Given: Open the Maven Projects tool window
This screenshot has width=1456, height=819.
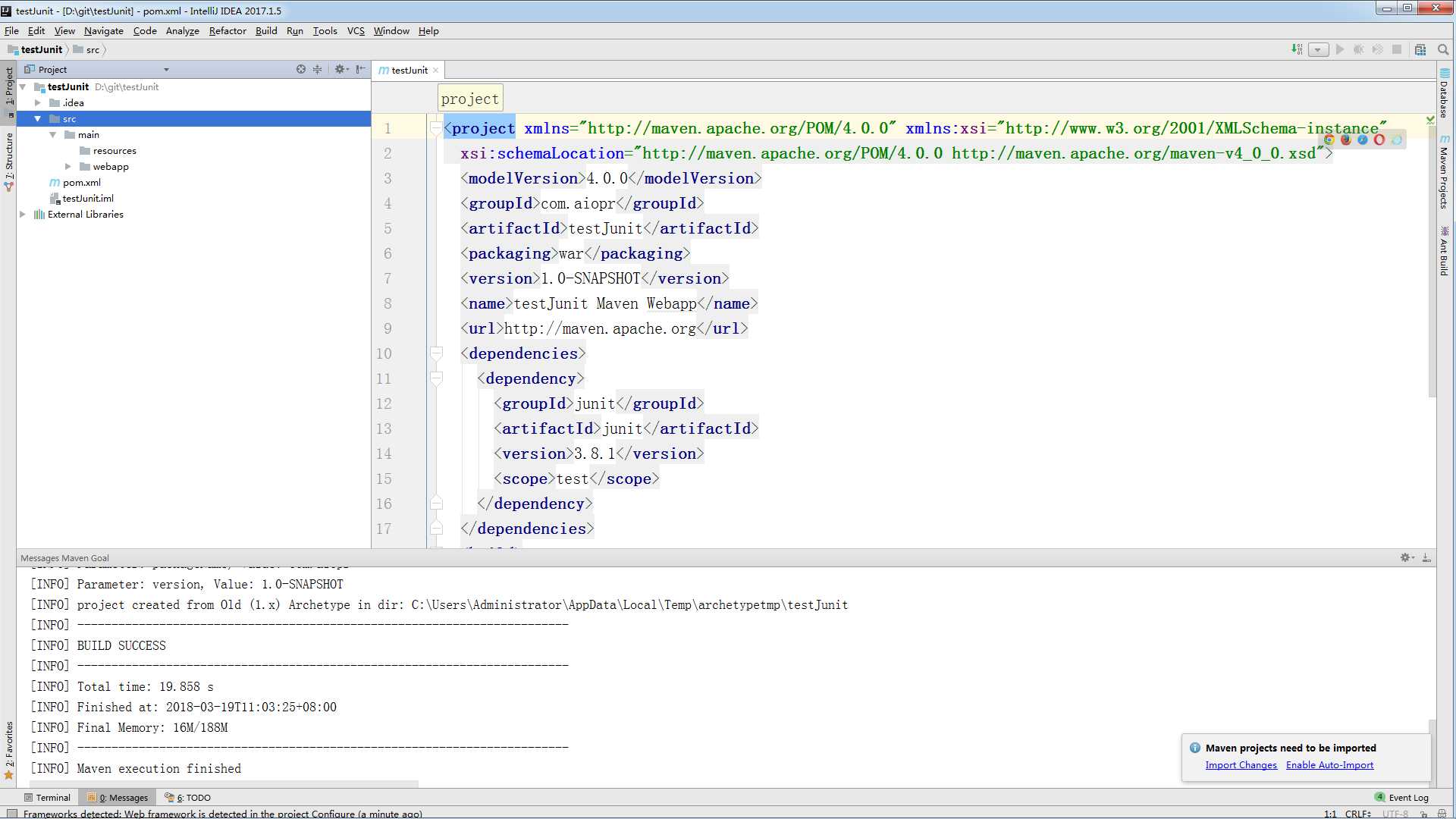Looking at the screenshot, I should click(x=1444, y=171).
